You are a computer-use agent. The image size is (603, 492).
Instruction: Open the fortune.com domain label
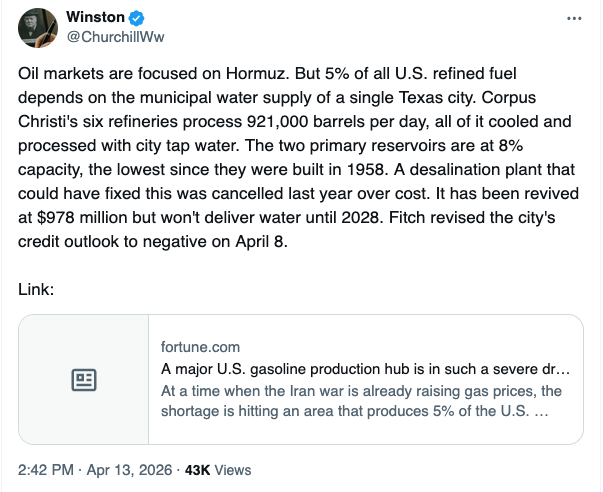[196, 346]
